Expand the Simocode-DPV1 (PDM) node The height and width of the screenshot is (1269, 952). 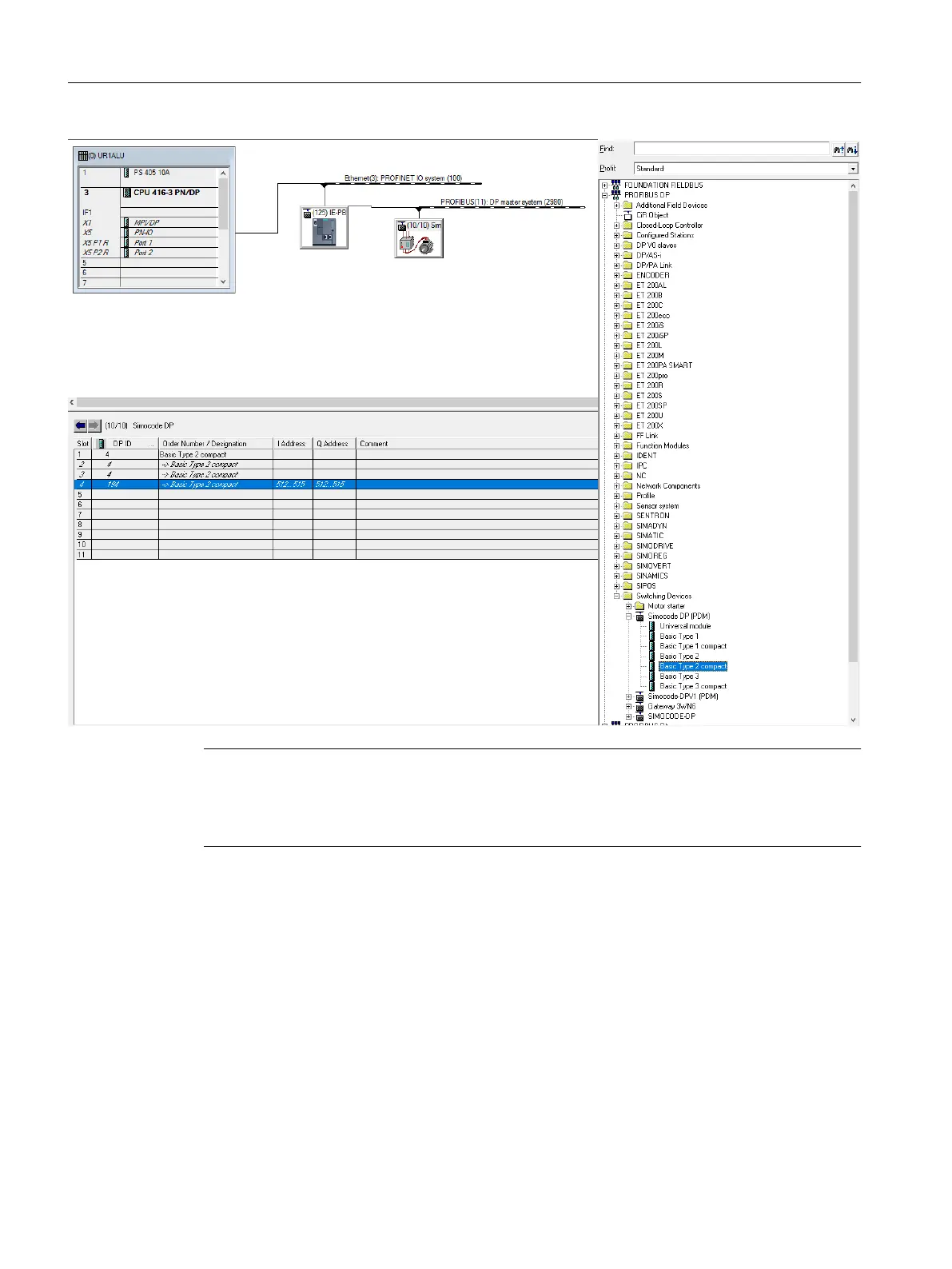coord(628,696)
